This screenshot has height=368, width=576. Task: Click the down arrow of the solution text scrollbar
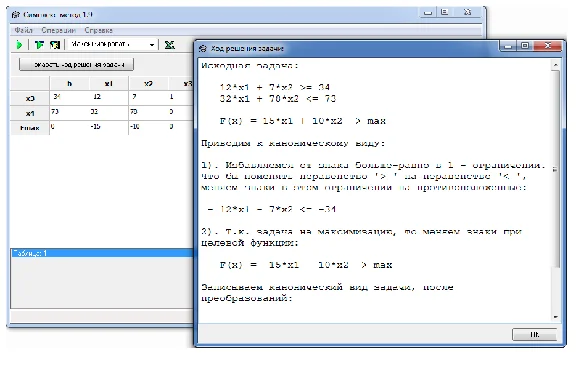(555, 317)
